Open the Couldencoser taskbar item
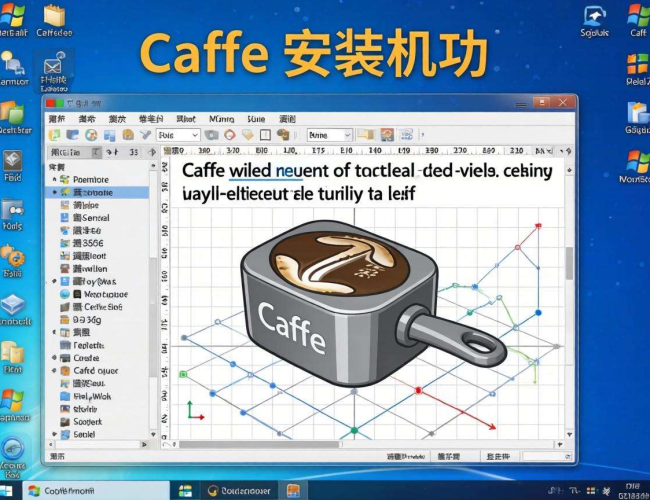Image resolution: width=650 pixels, height=500 pixels. [x=239, y=491]
